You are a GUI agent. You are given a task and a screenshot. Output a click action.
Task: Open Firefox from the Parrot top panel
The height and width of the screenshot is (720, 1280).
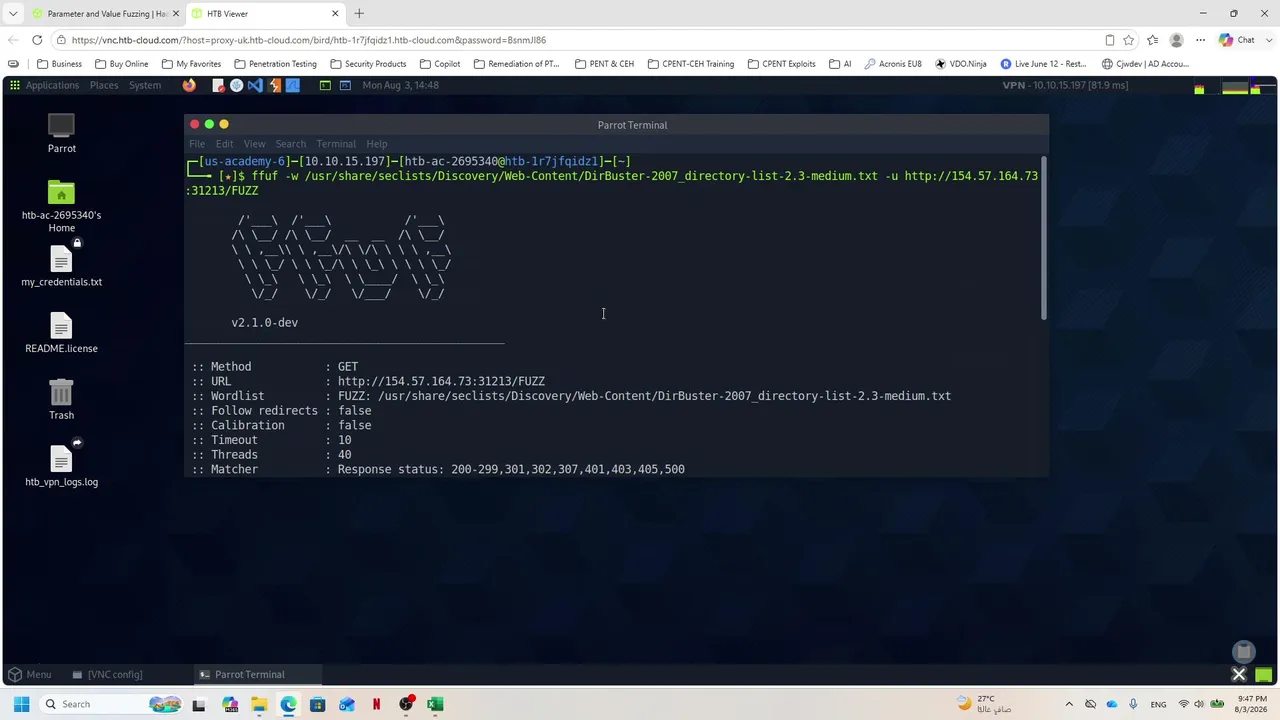point(189,85)
